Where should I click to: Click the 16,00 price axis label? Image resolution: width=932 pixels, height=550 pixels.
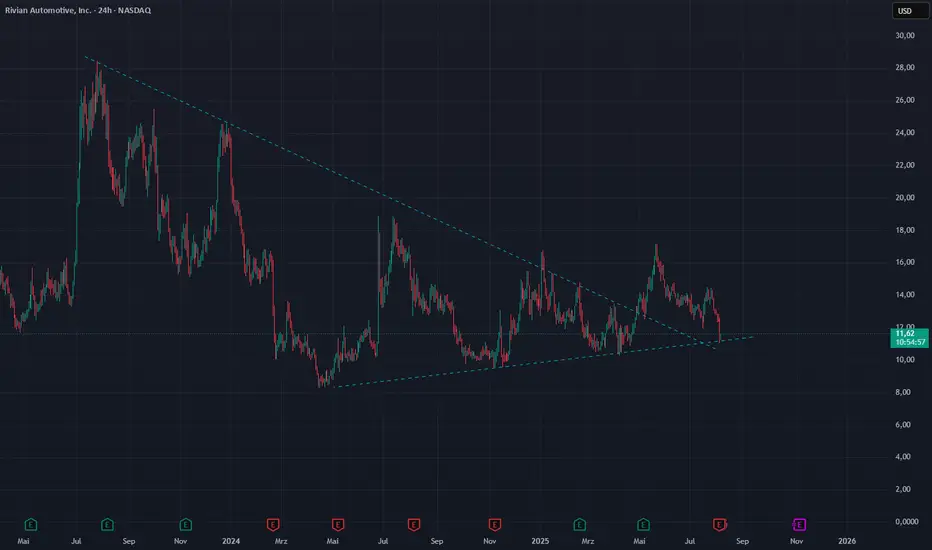(905, 262)
